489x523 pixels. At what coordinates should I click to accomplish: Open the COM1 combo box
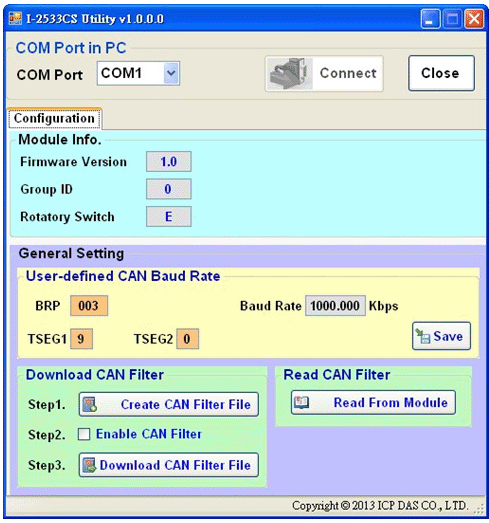pyautogui.click(x=138, y=73)
